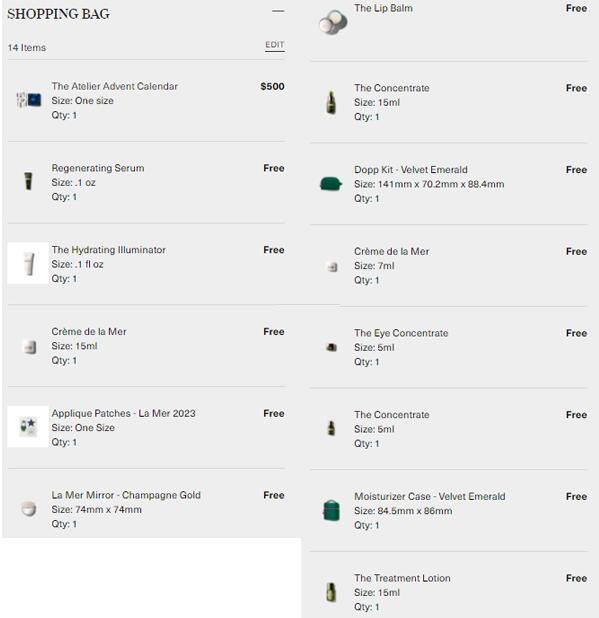
Task: Open The Eye Concentrate product icon
Action: coord(331,347)
